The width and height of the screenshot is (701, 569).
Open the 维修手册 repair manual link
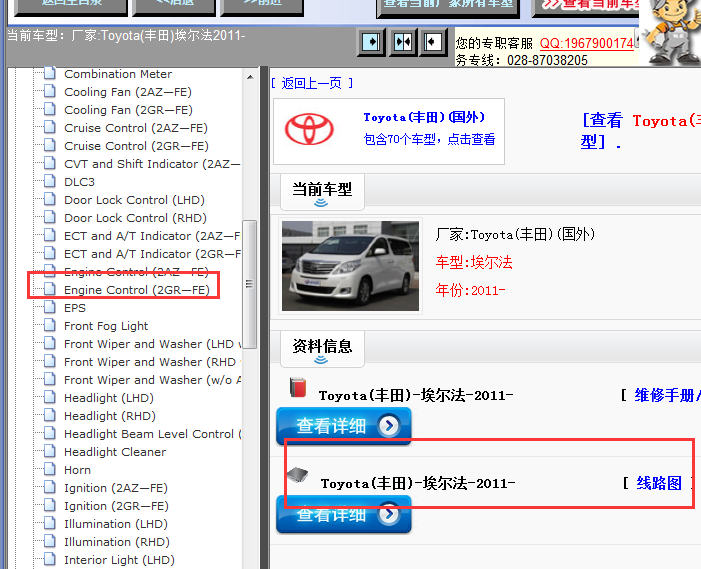667,395
